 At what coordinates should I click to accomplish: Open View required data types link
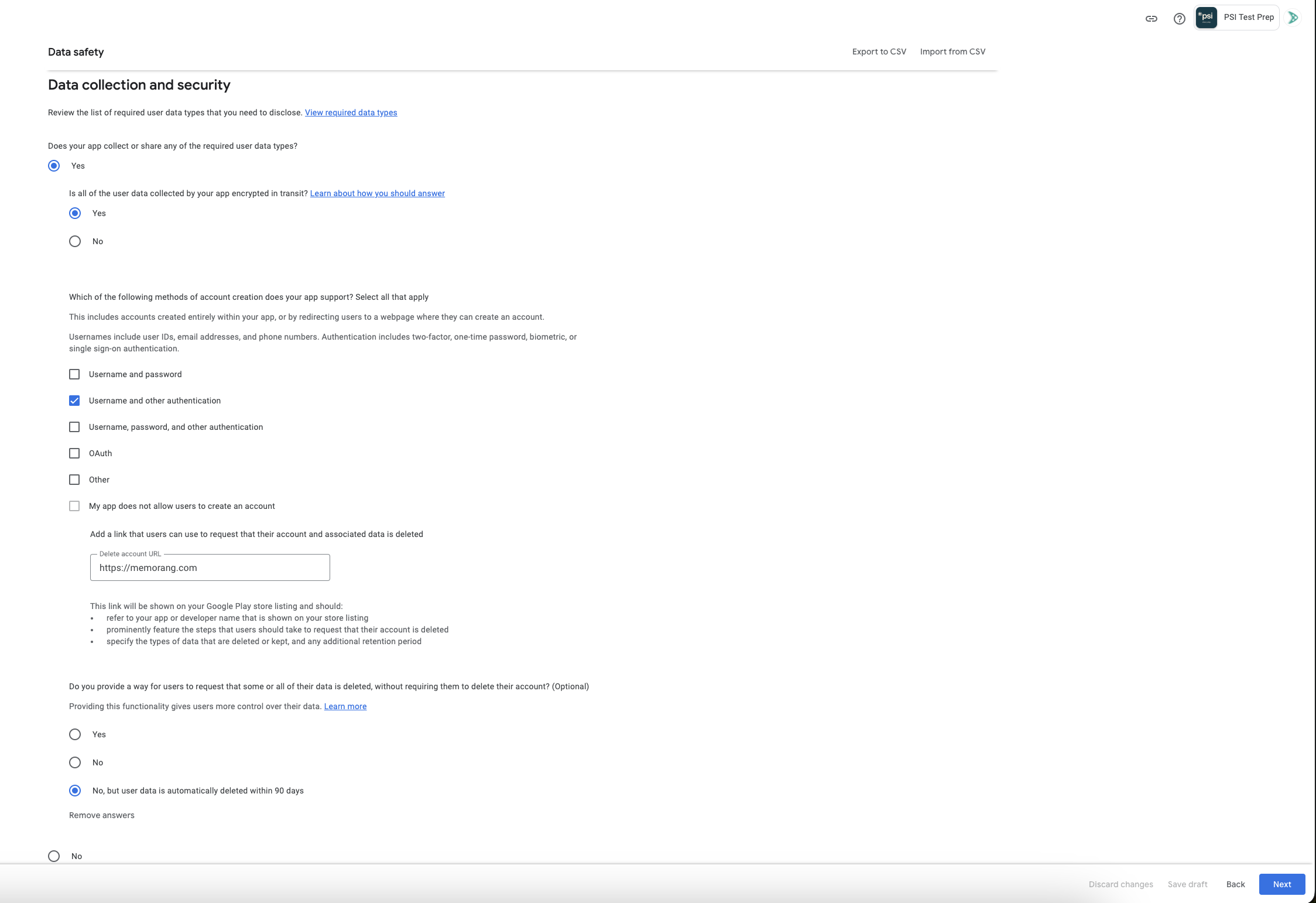[351, 112]
